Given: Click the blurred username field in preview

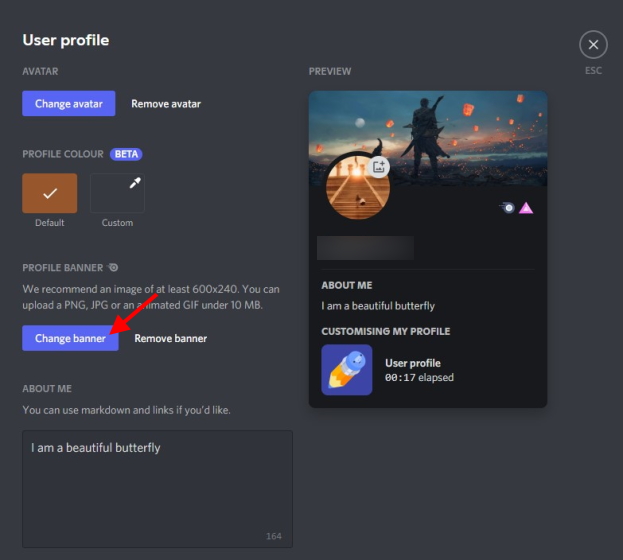Looking at the screenshot, I should [x=366, y=248].
